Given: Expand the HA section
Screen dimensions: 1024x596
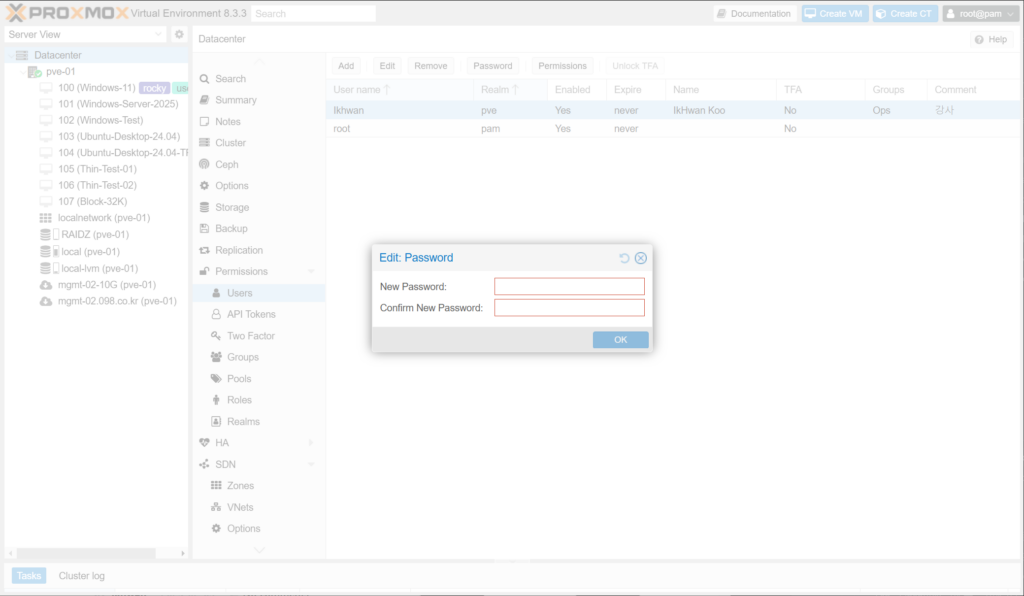Looking at the screenshot, I should [311, 443].
